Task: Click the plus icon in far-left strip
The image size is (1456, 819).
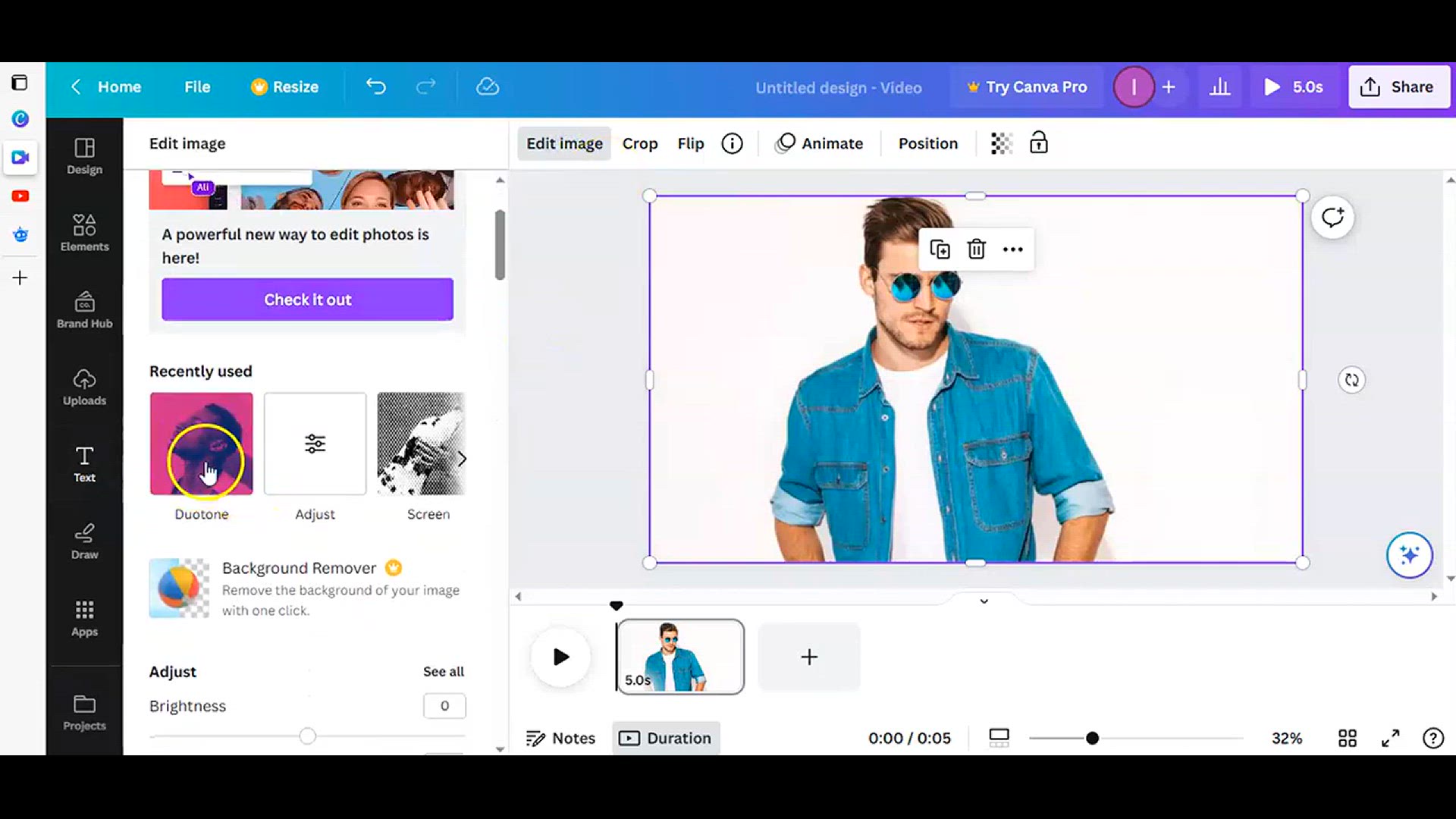Action: 20,278
